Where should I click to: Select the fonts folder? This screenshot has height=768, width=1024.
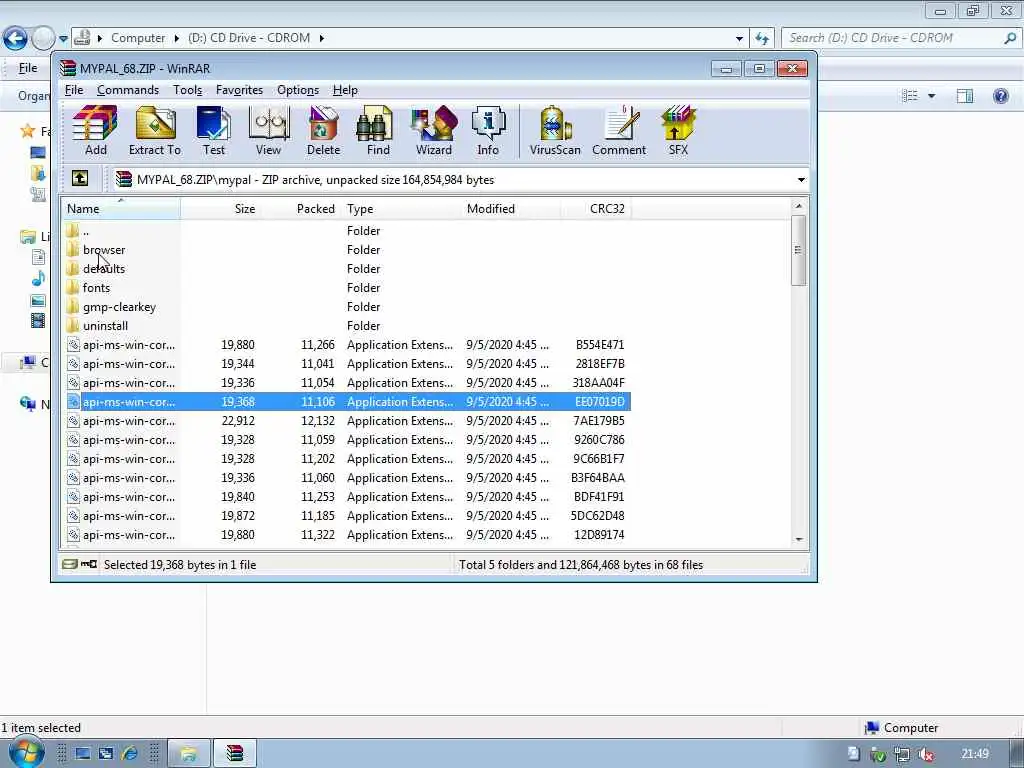click(x=97, y=287)
